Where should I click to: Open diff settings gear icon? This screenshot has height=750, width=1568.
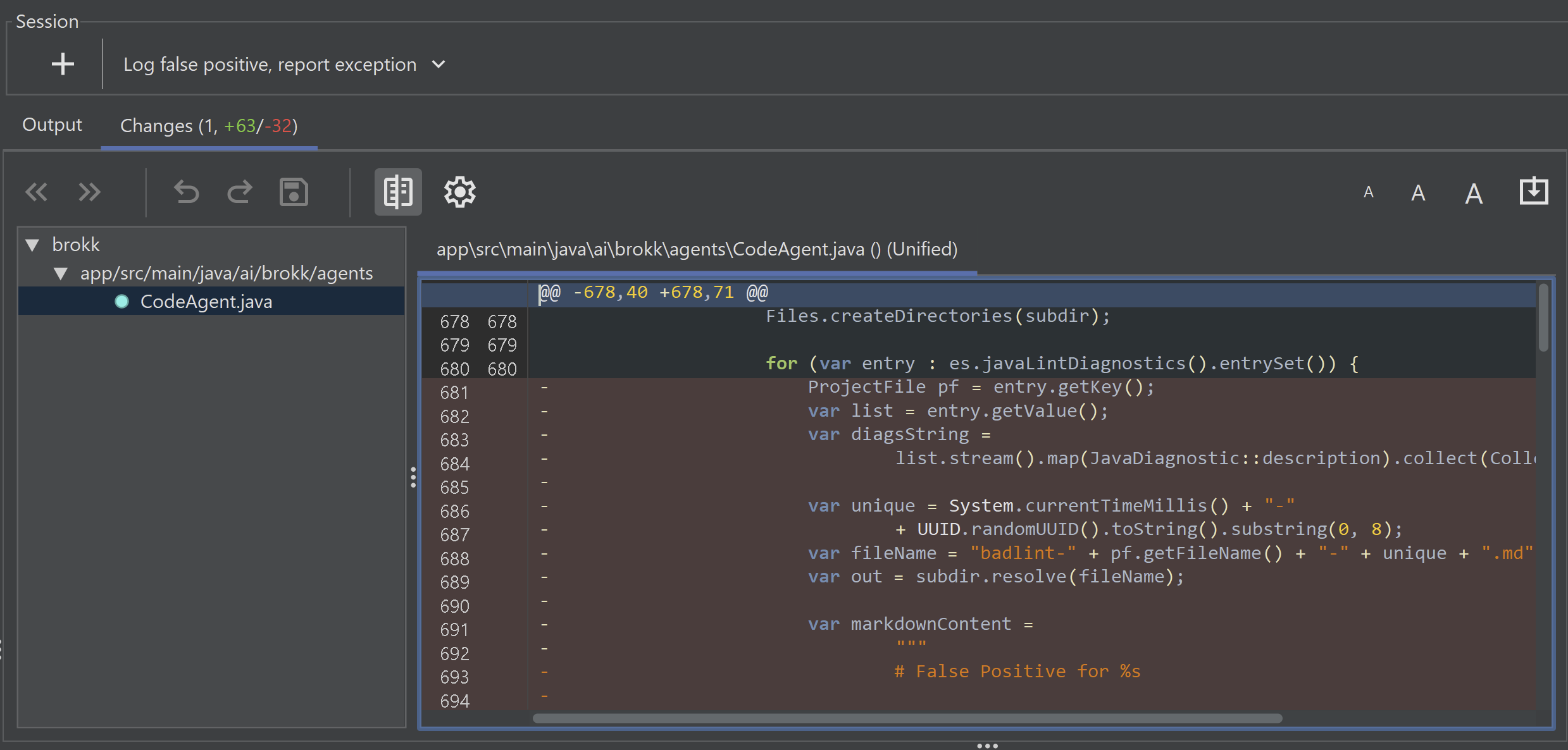tap(460, 192)
